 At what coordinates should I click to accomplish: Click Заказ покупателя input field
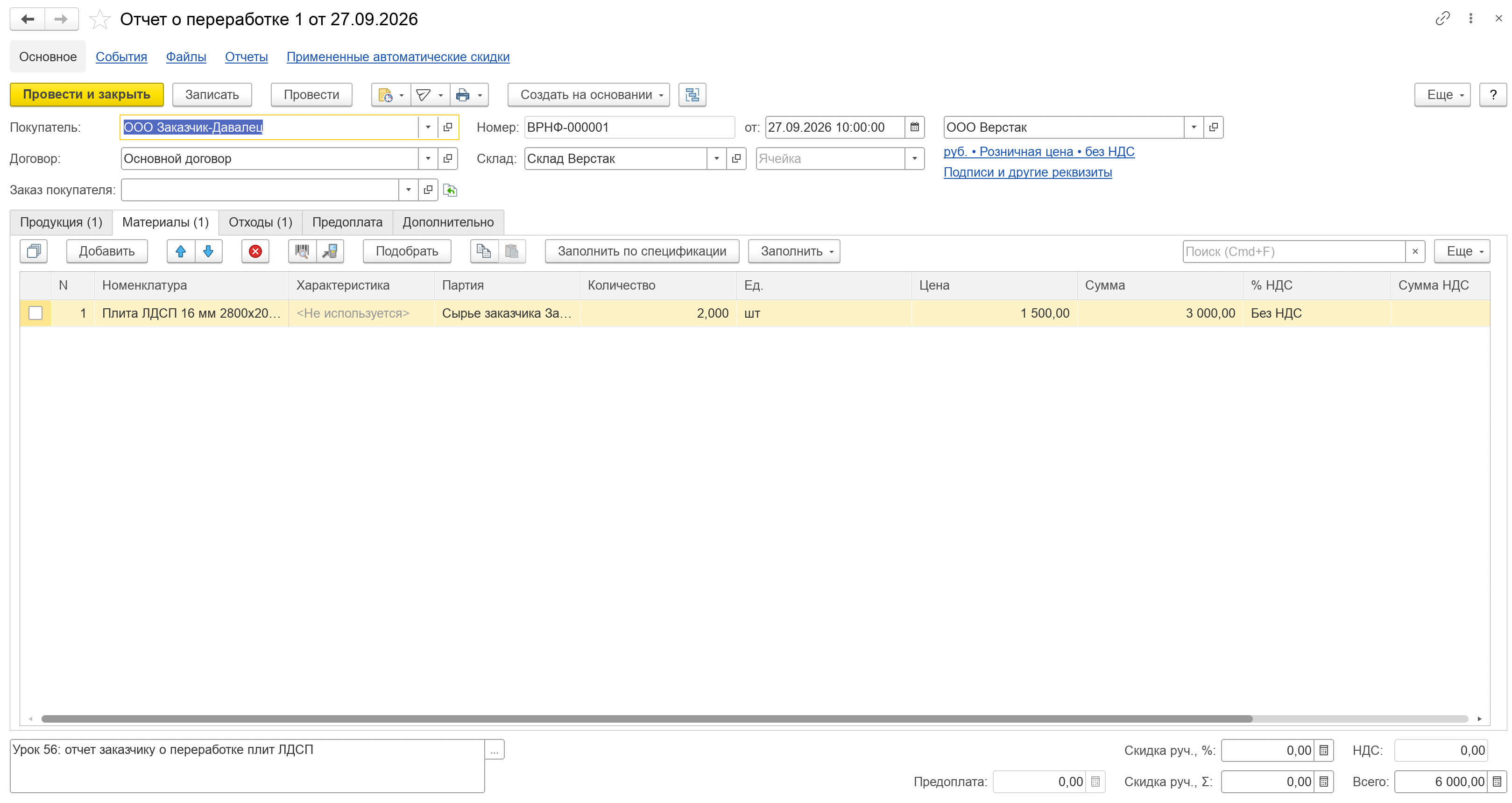tap(260, 190)
